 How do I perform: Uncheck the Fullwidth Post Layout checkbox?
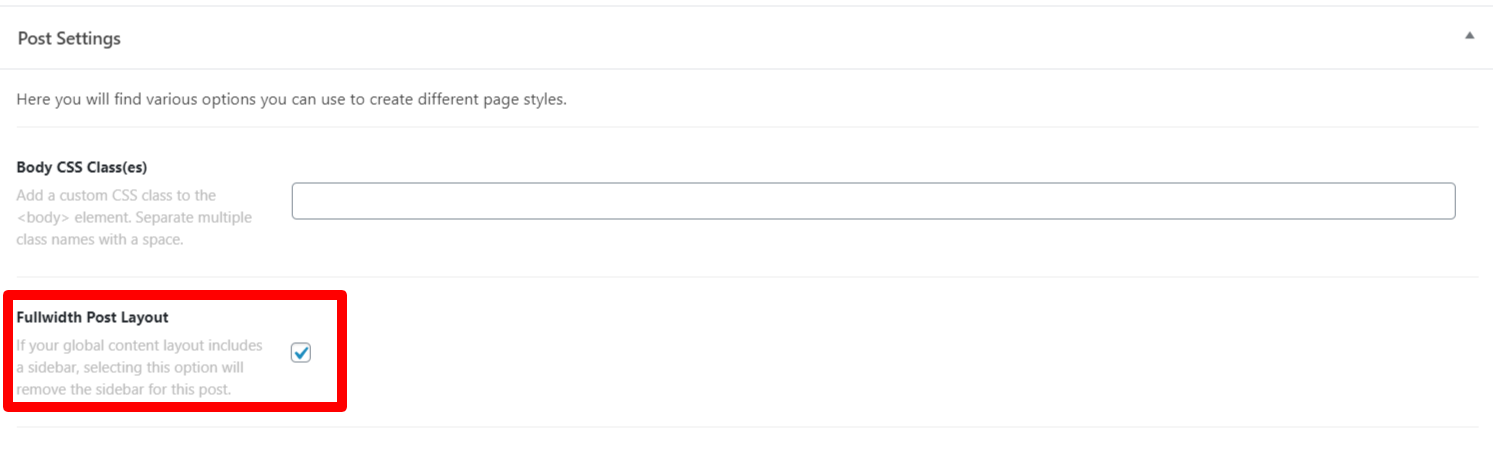[301, 352]
